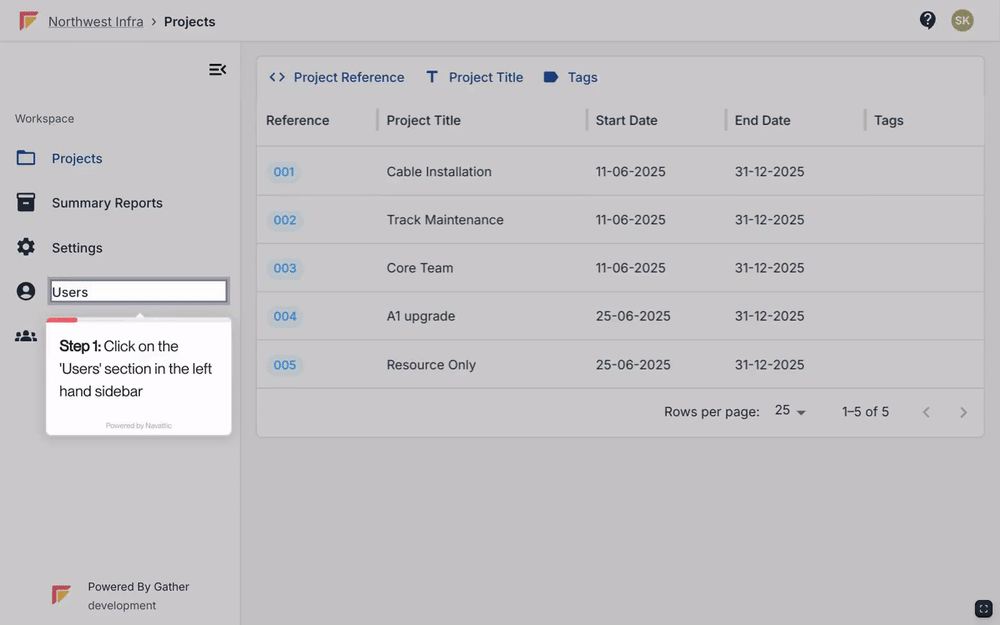
Task: Open Projects in the sidebar
Action: point(77,158)
